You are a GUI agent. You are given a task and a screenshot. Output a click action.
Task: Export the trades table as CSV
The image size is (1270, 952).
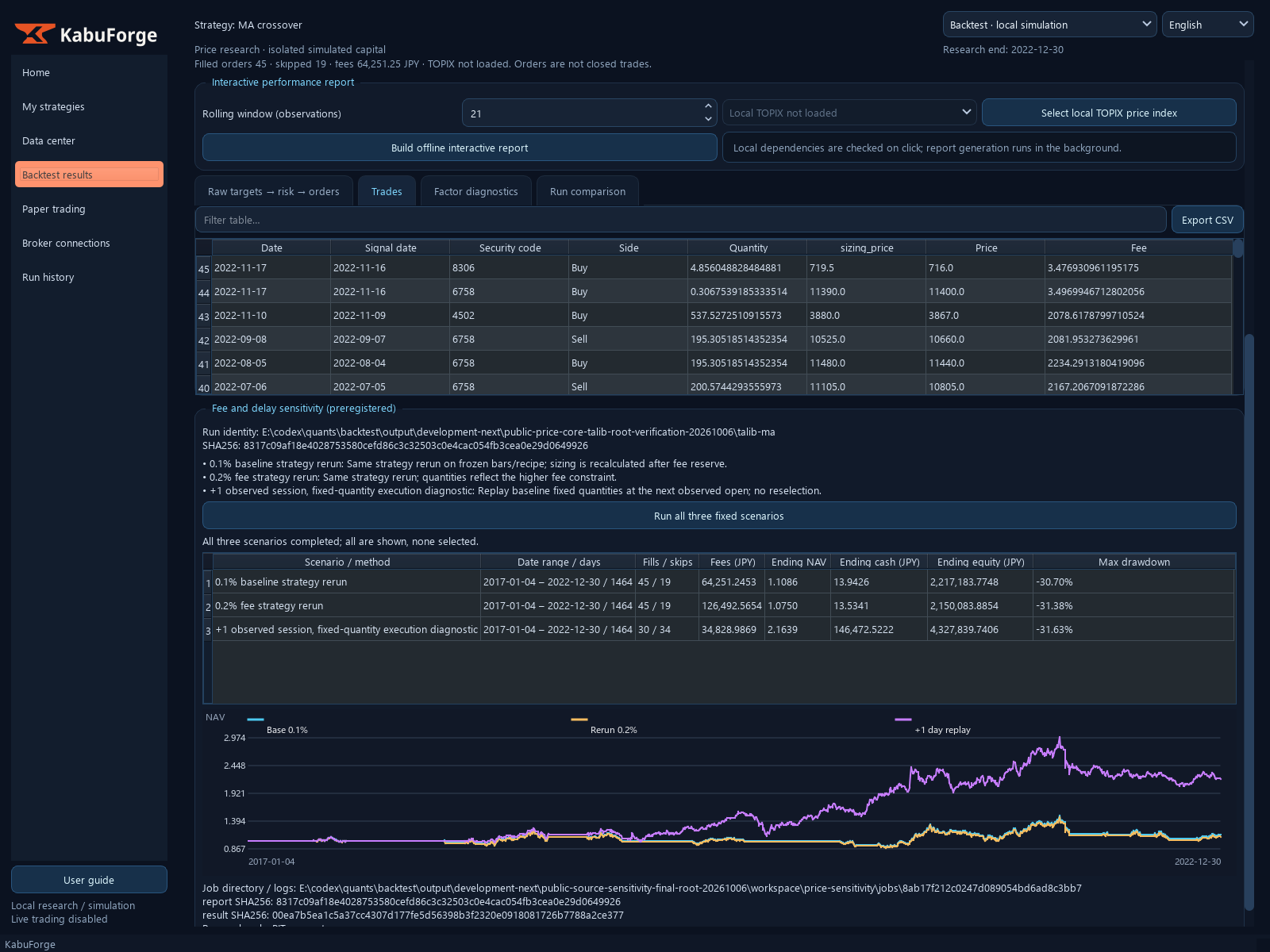click(1207, 220)
